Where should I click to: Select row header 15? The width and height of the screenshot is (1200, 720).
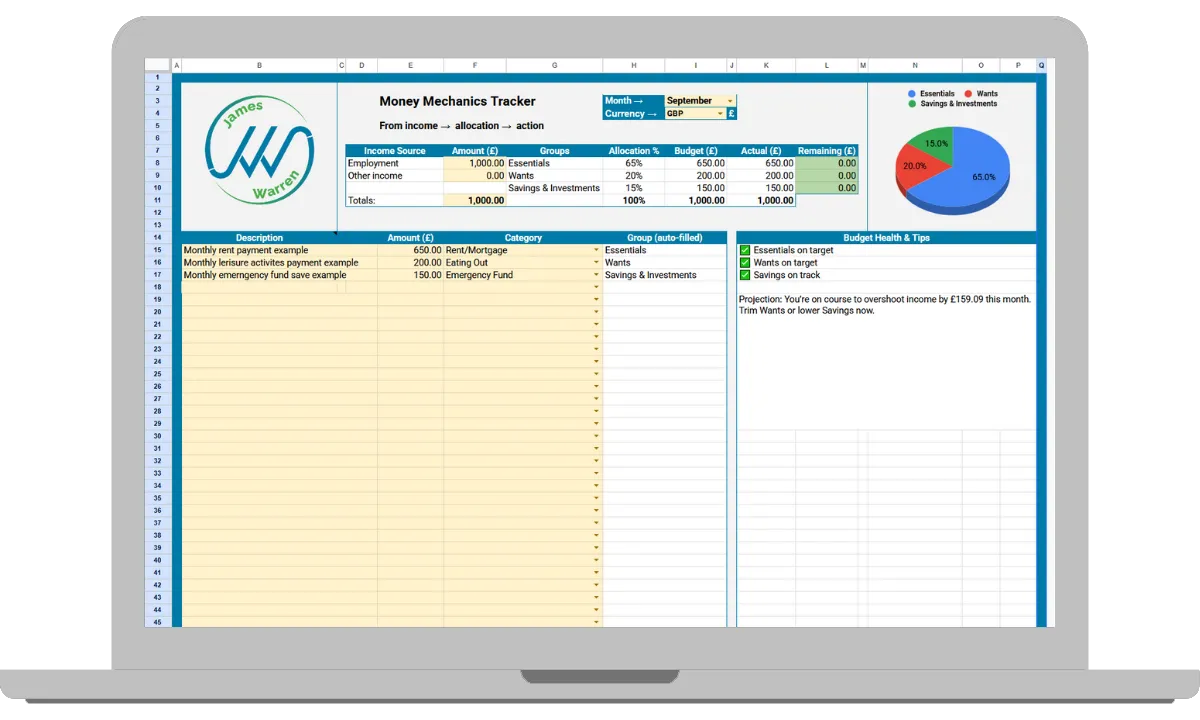click(x=158, y=250)
